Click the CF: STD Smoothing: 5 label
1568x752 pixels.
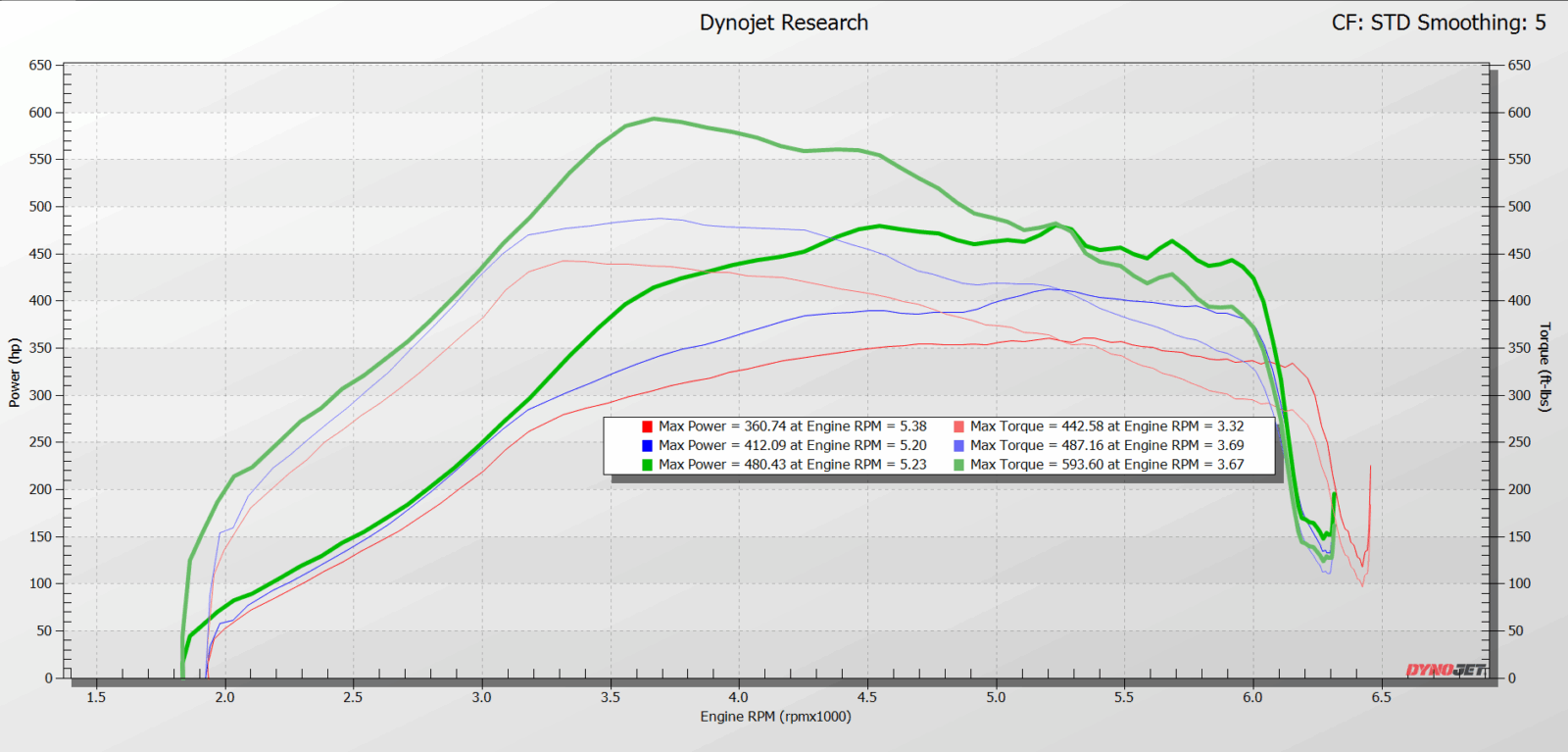[x=1438, y=23]
